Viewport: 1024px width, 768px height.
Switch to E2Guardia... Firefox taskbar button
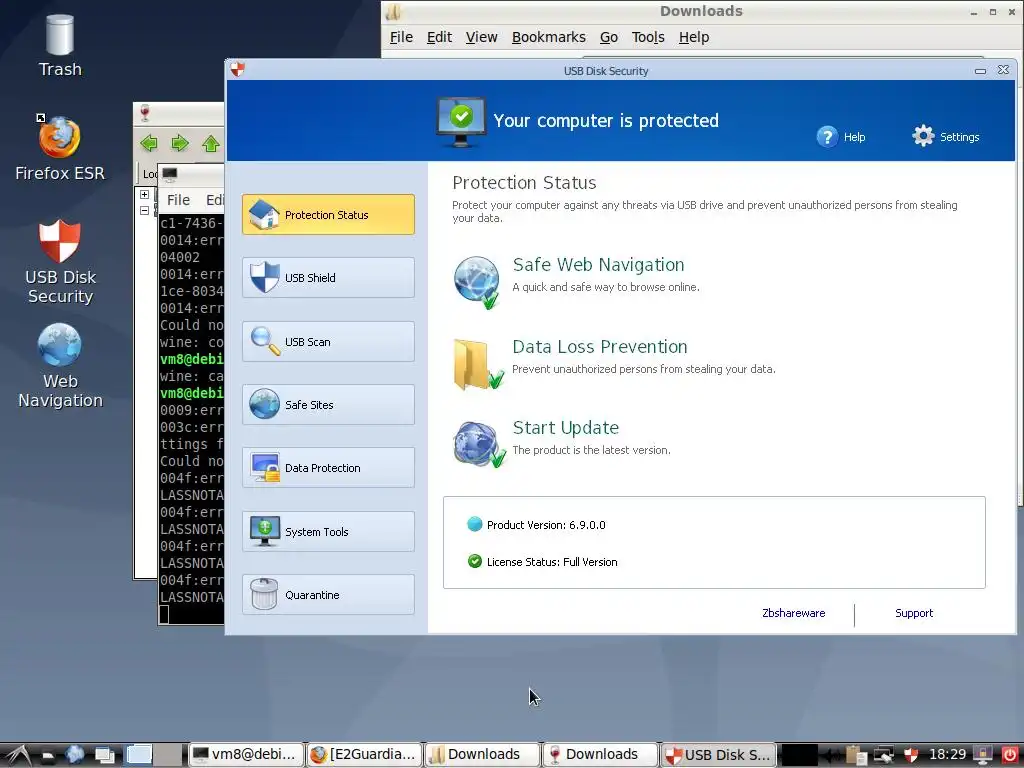point(364,754)
